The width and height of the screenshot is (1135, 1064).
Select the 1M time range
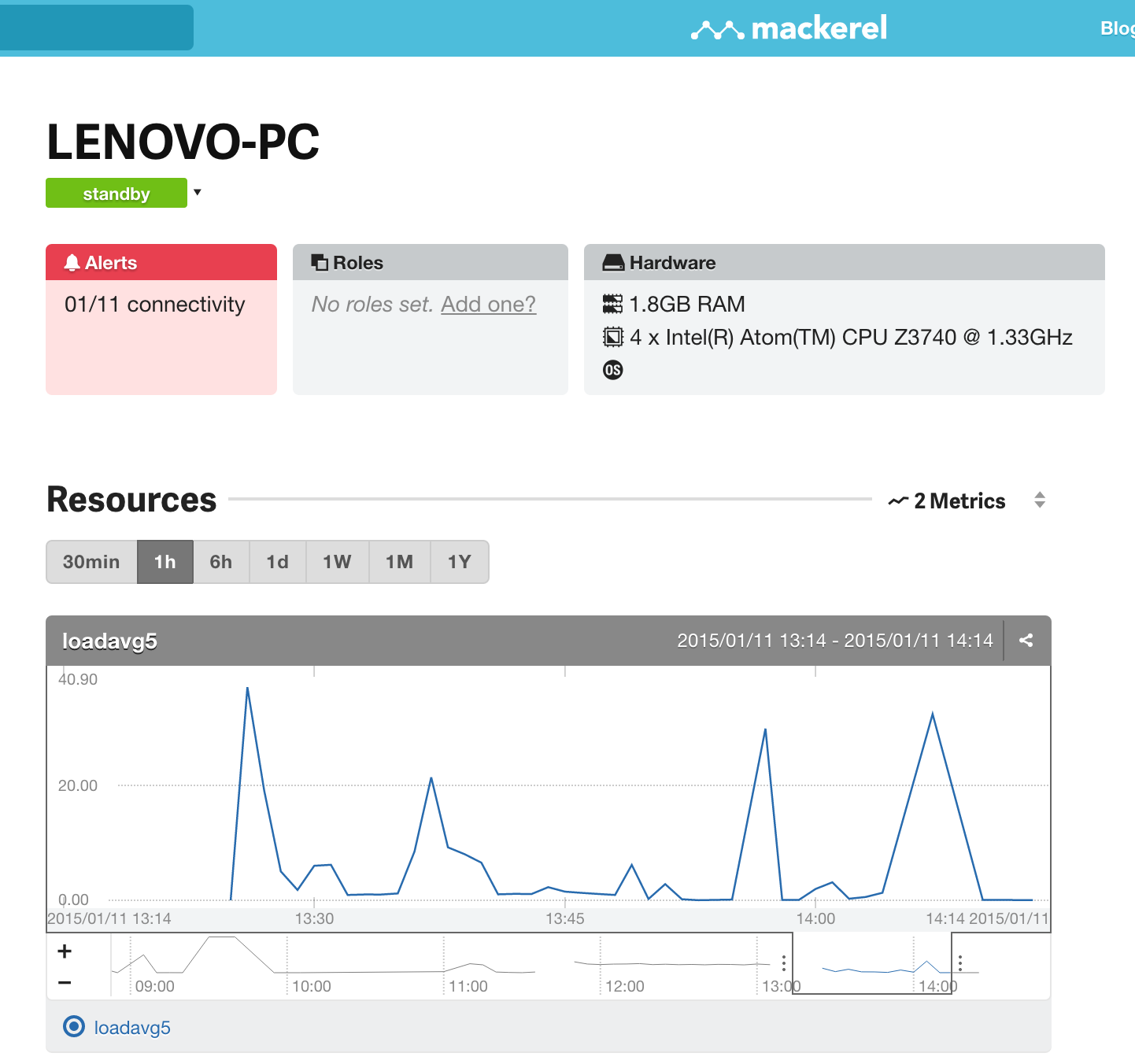coord(400,562)
